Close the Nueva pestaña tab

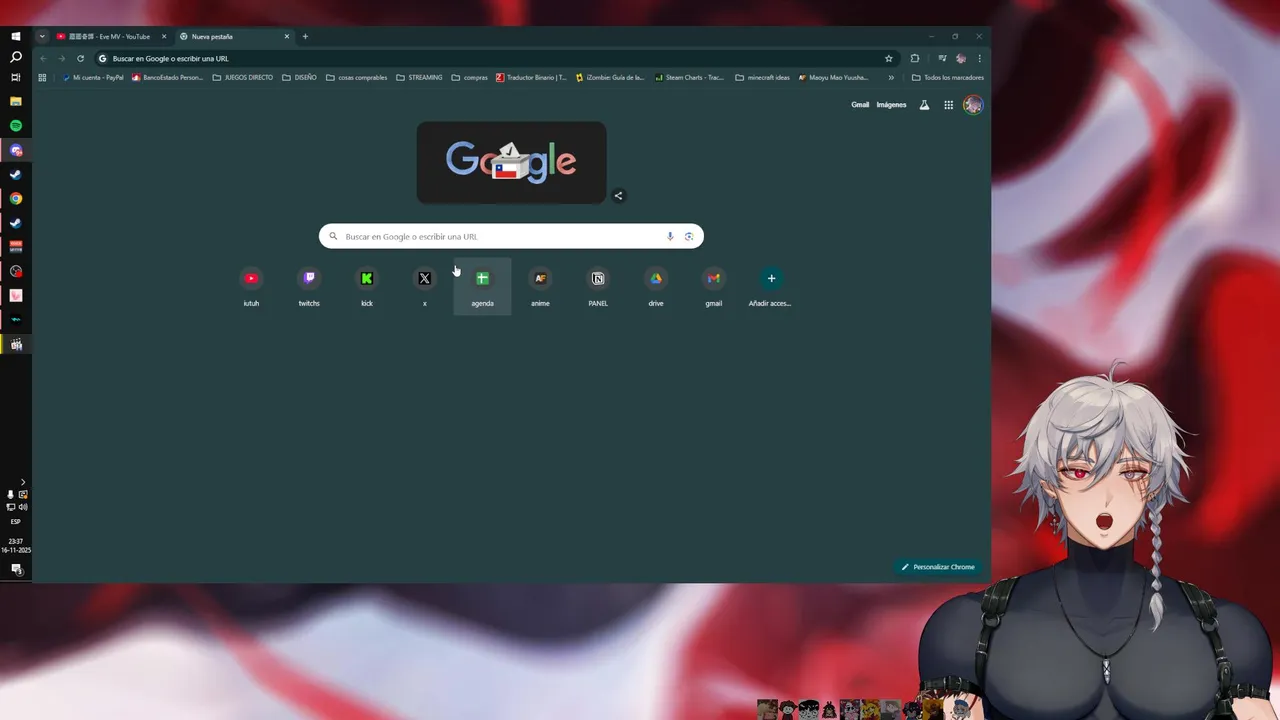pyautogui.click(x=287, y=36)
